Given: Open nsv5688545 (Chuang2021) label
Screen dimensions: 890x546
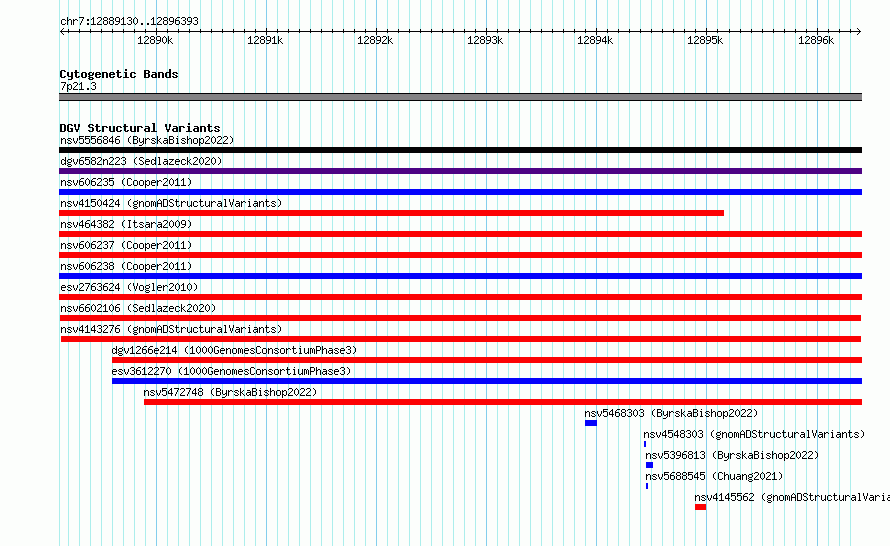Looking at the screenshot, I should 714,476.
